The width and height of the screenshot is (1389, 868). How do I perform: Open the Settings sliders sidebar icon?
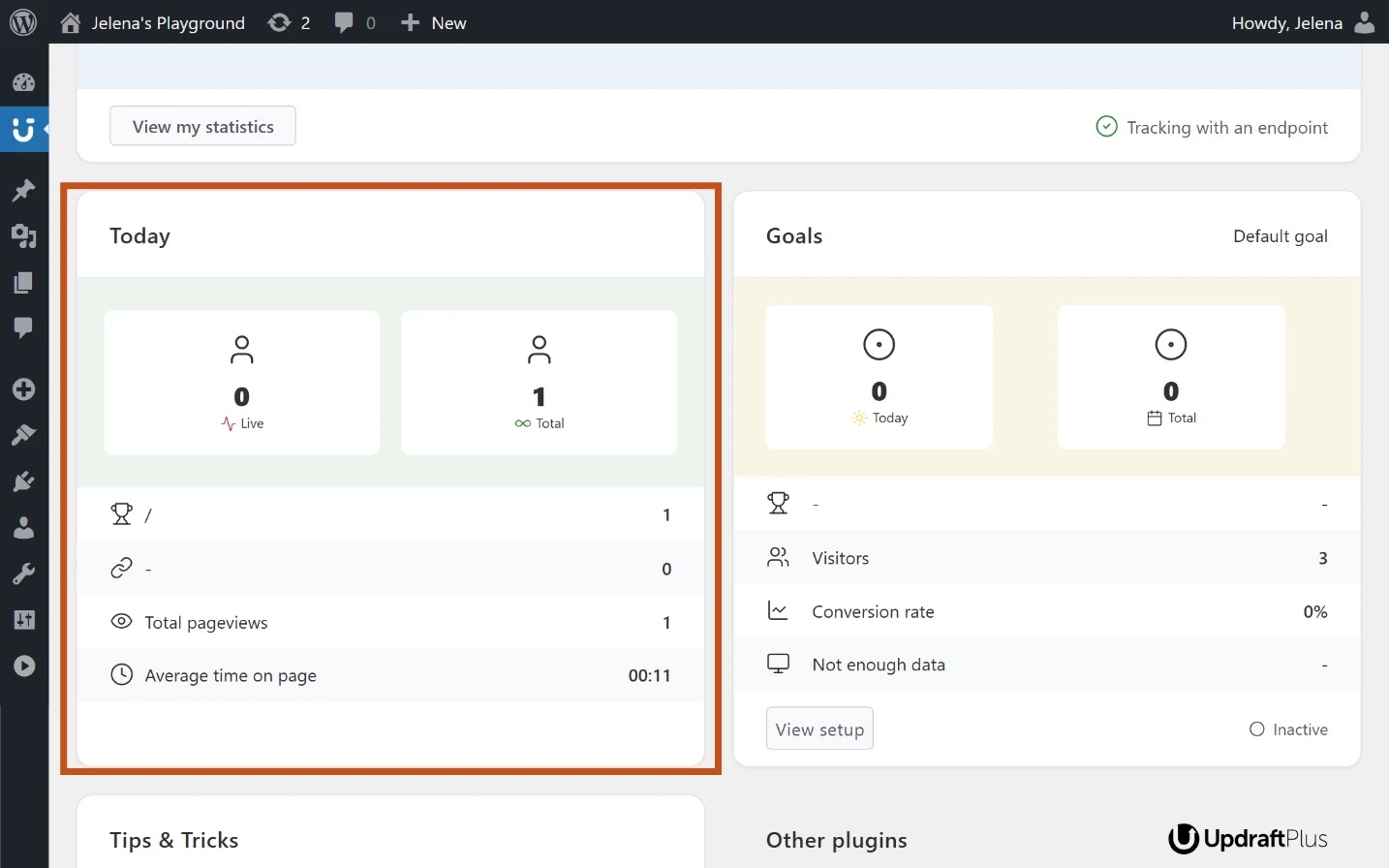tap(23, 619)
